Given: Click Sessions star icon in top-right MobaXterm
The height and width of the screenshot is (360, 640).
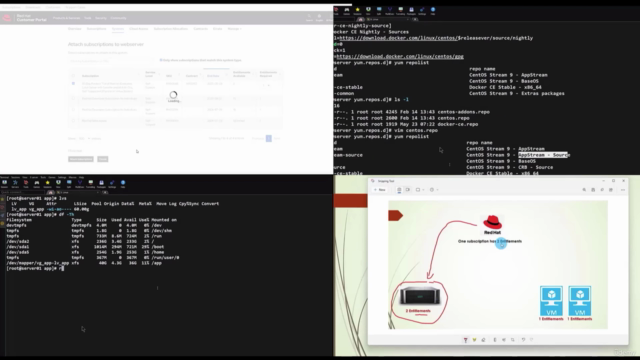Looking at the screenshot, I should point(358,11).
